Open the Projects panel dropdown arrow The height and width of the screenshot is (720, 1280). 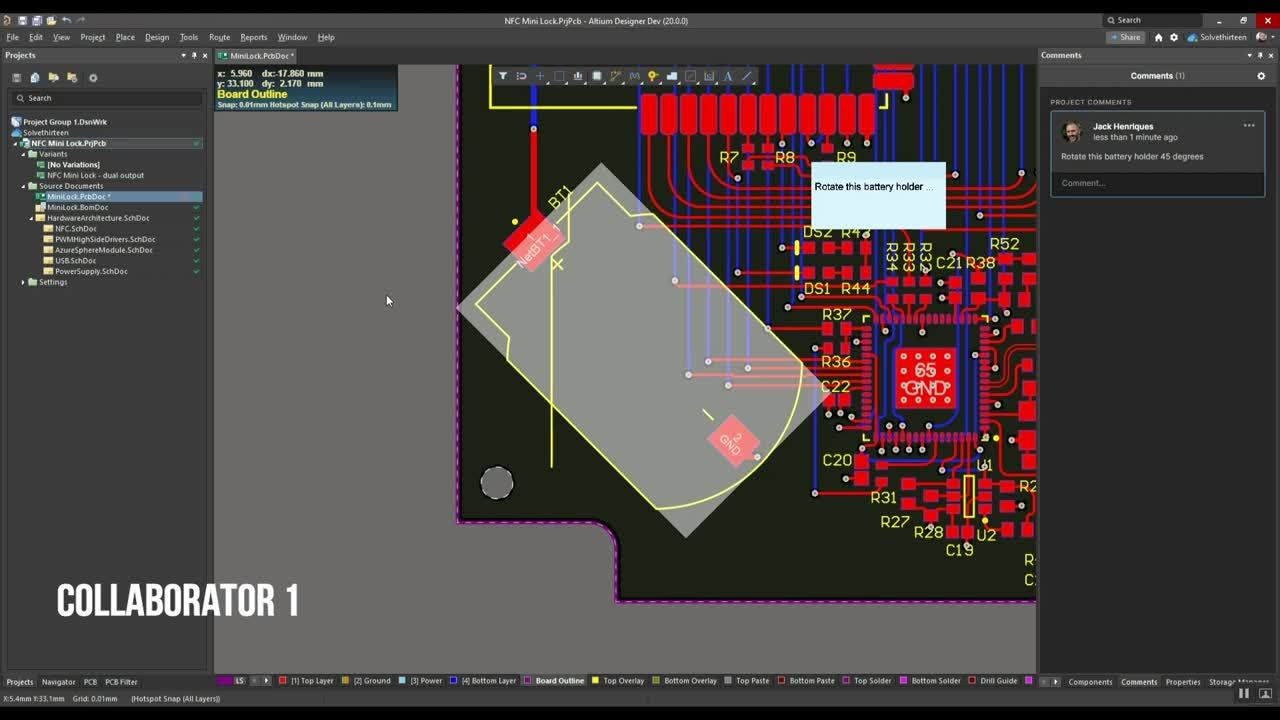(x=183, y=55)
